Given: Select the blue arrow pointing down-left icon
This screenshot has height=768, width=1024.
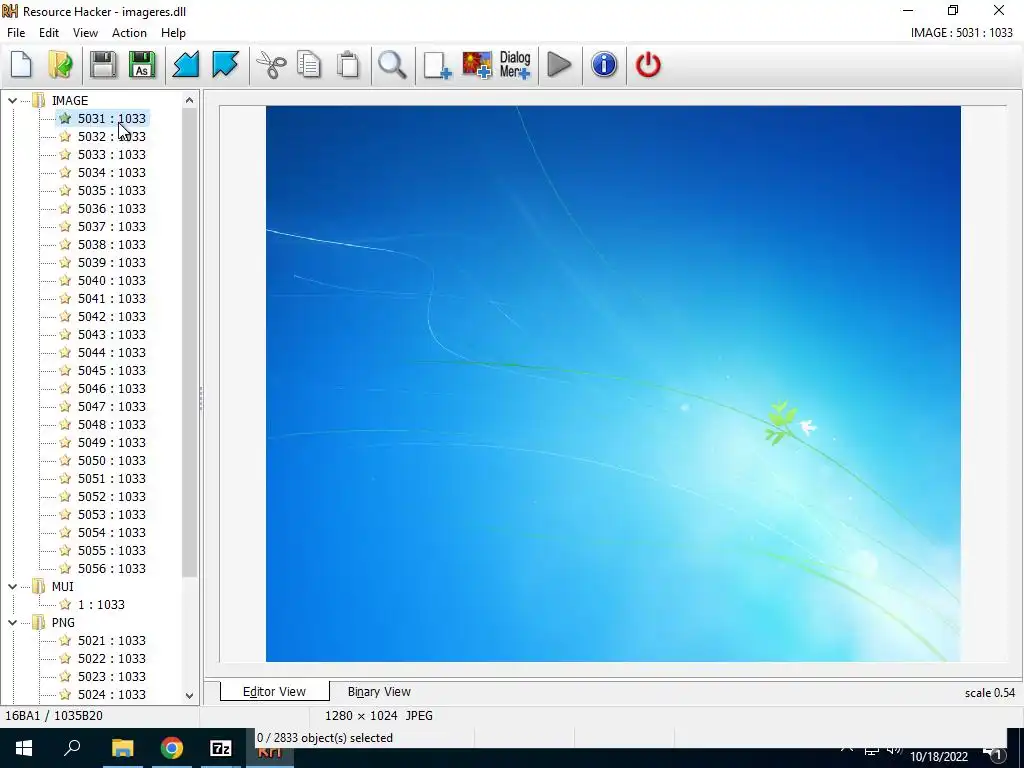Looking at the screenshot, I should click(185, 65).
